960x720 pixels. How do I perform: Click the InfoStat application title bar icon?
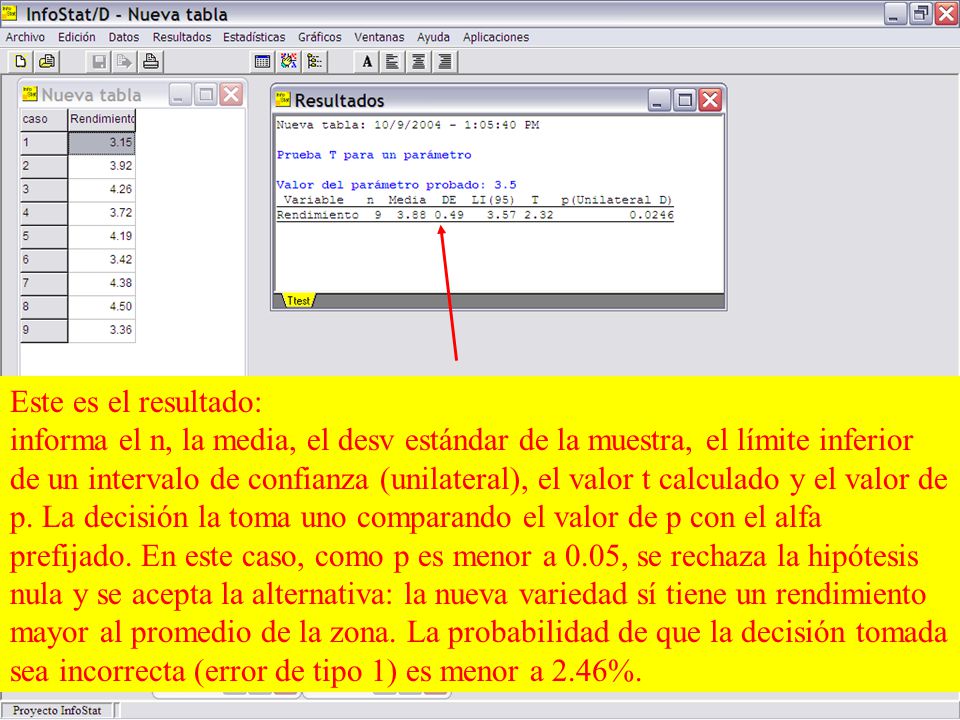(x=9, y=12)
